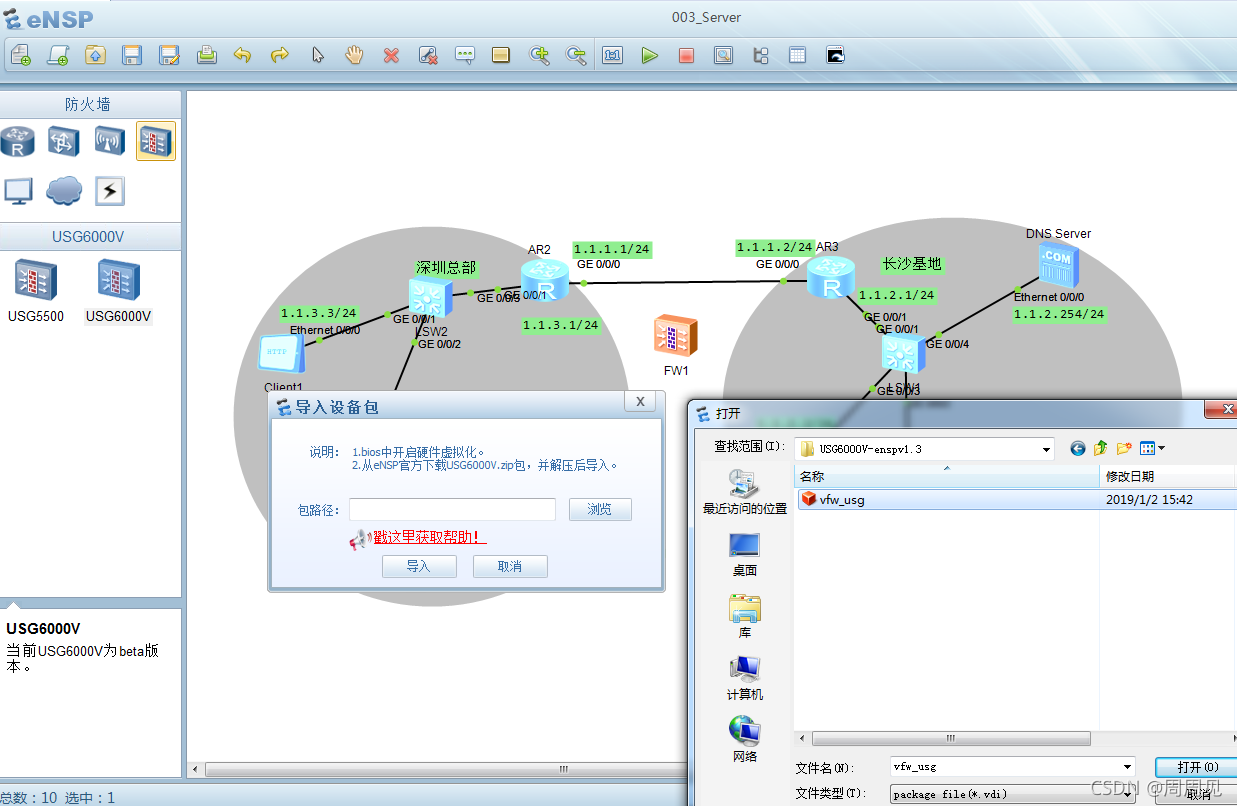Viewport: 1237px width, 806px height.
Task: Create a new folder in open dialog
Action: (x=1124, y=448)
